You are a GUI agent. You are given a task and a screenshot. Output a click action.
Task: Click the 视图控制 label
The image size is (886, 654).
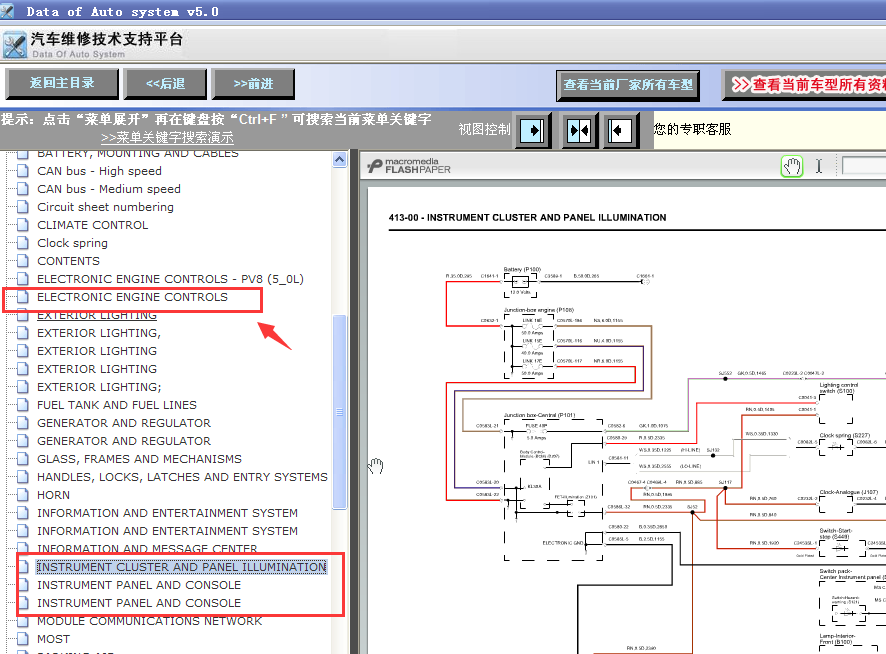(484, 129)
